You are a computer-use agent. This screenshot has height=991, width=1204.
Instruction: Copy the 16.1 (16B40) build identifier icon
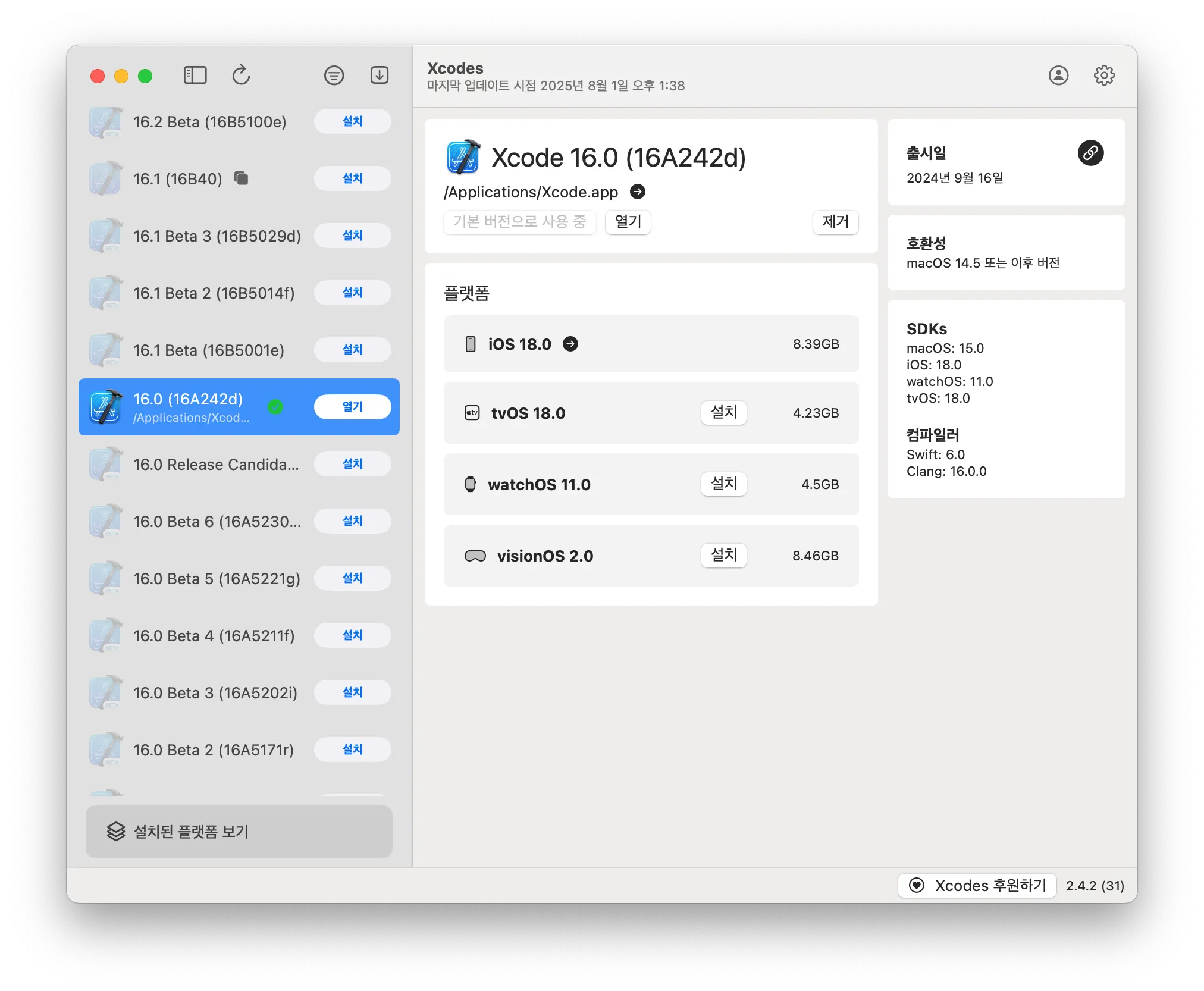(241, 178)
